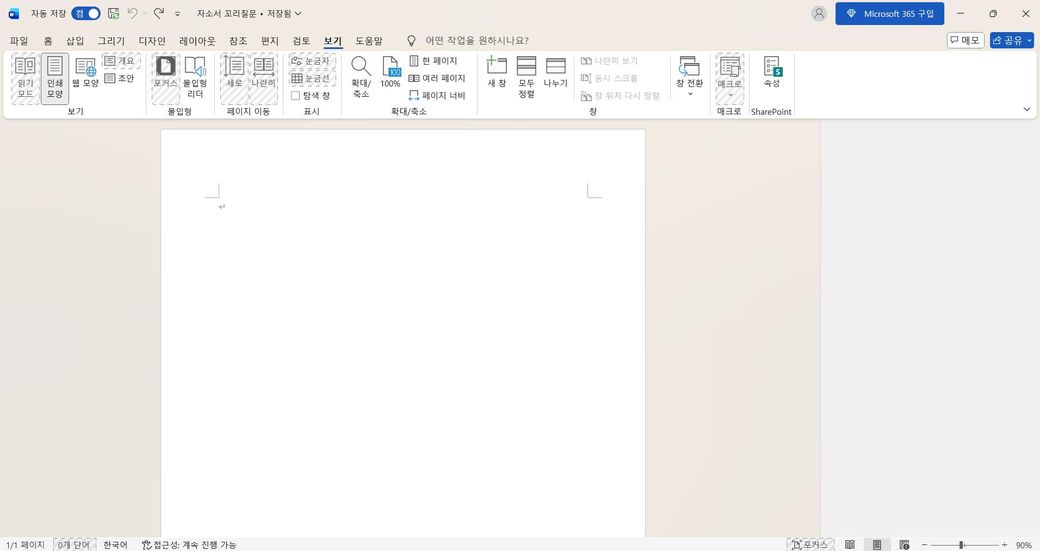The image size is (1040, 551).
Task: Click the 메모 (Comments) button
Action: pos(966,41)
